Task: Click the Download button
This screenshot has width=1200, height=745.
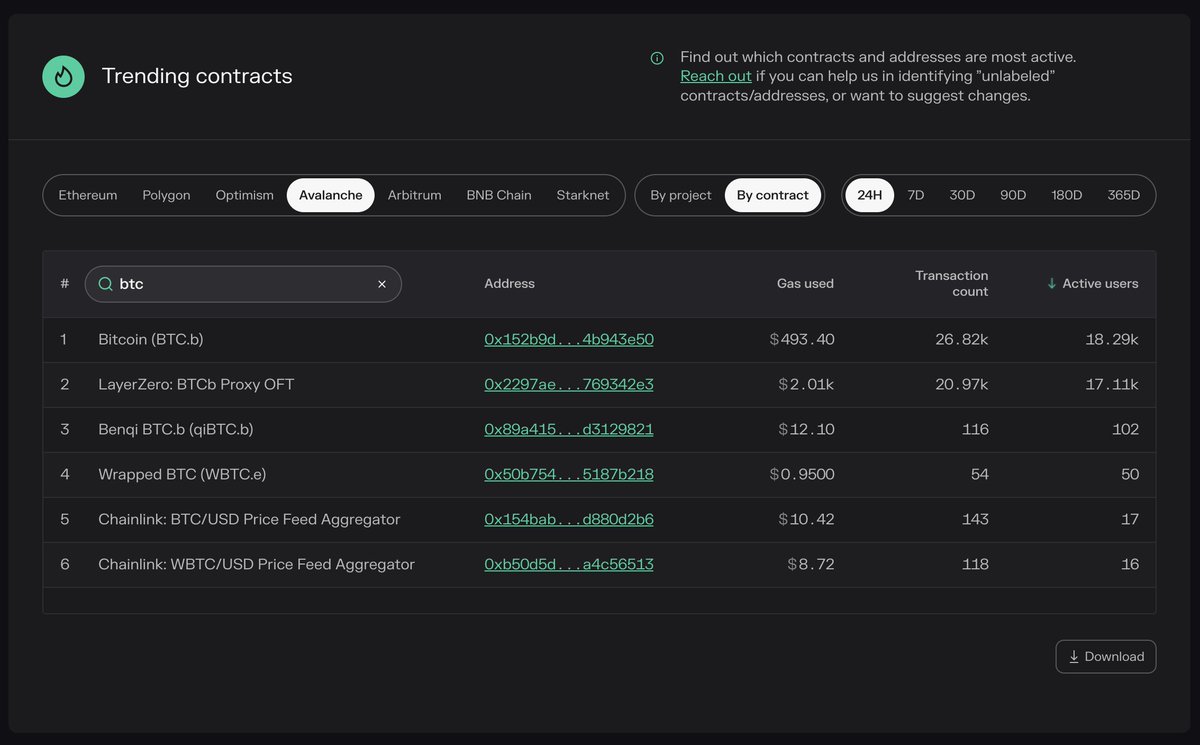Action: point(1106,657)
